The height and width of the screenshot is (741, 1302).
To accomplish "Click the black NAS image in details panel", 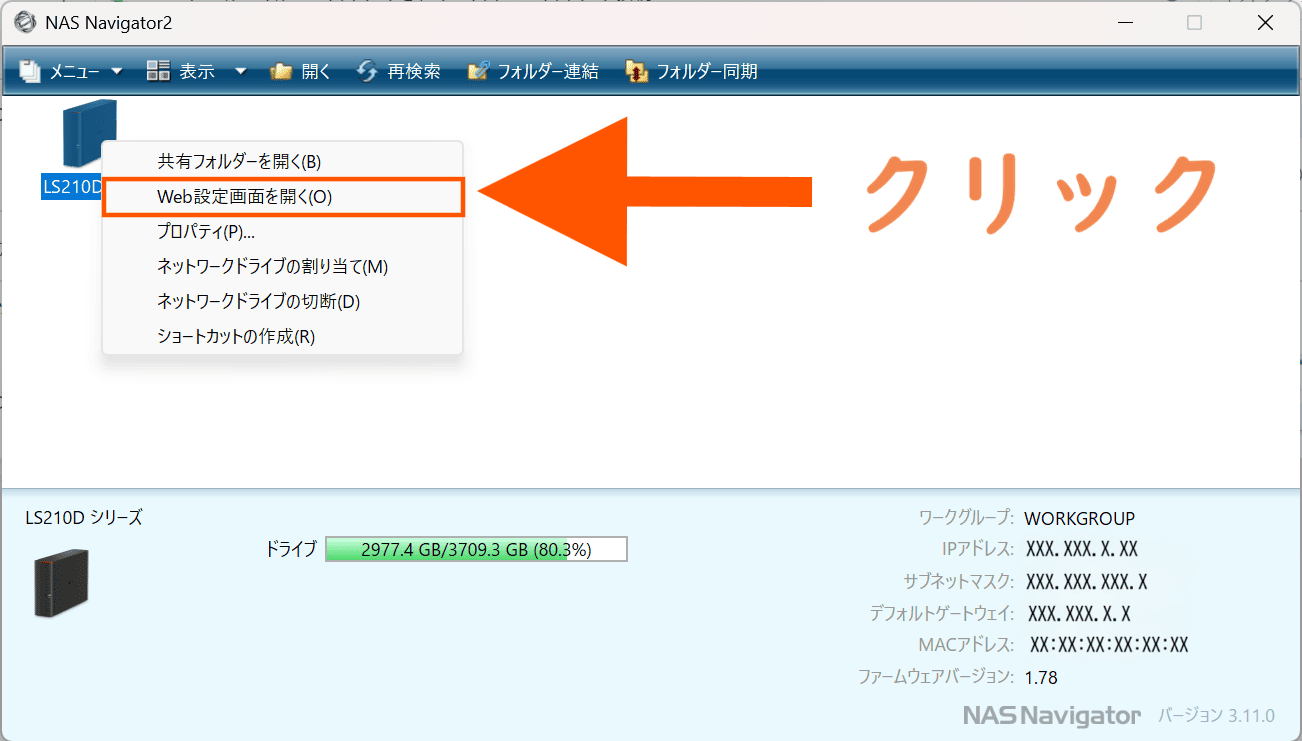I will (61, 582).
